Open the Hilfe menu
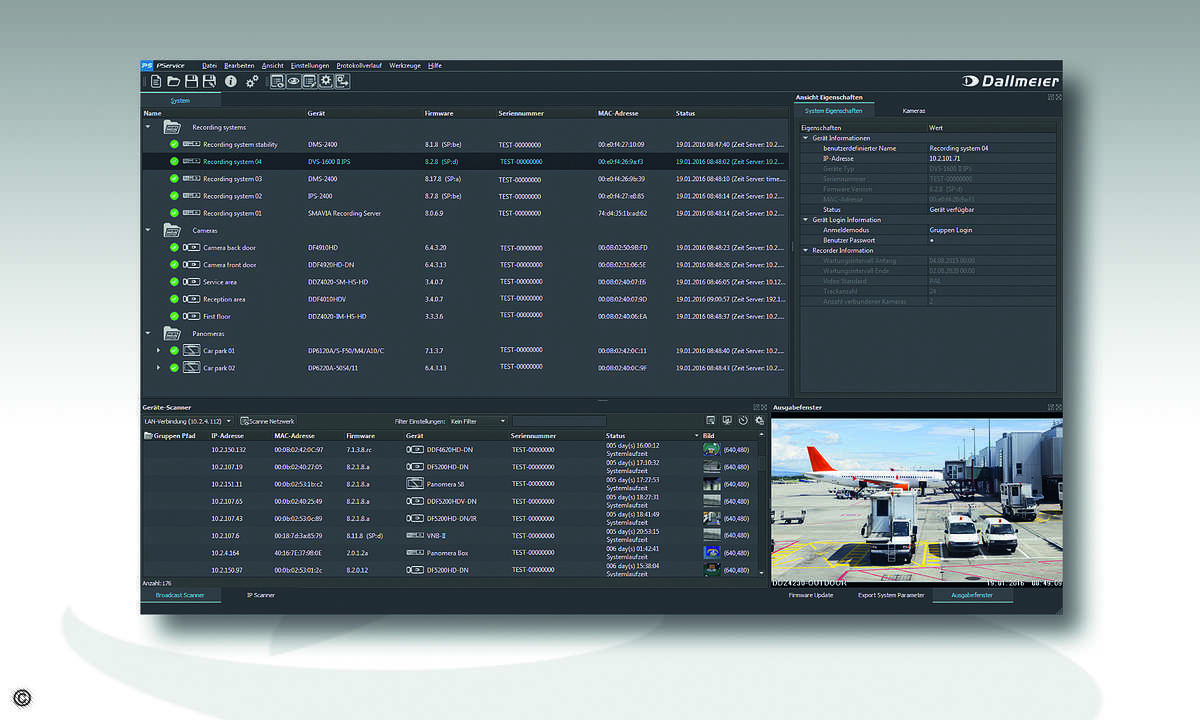1200x720 pixels. [x=434, y=65]
